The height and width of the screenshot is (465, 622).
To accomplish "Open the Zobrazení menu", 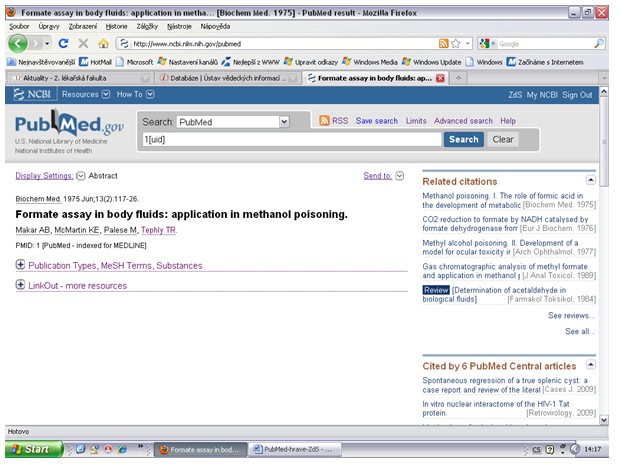I will [x=83, y=27].
